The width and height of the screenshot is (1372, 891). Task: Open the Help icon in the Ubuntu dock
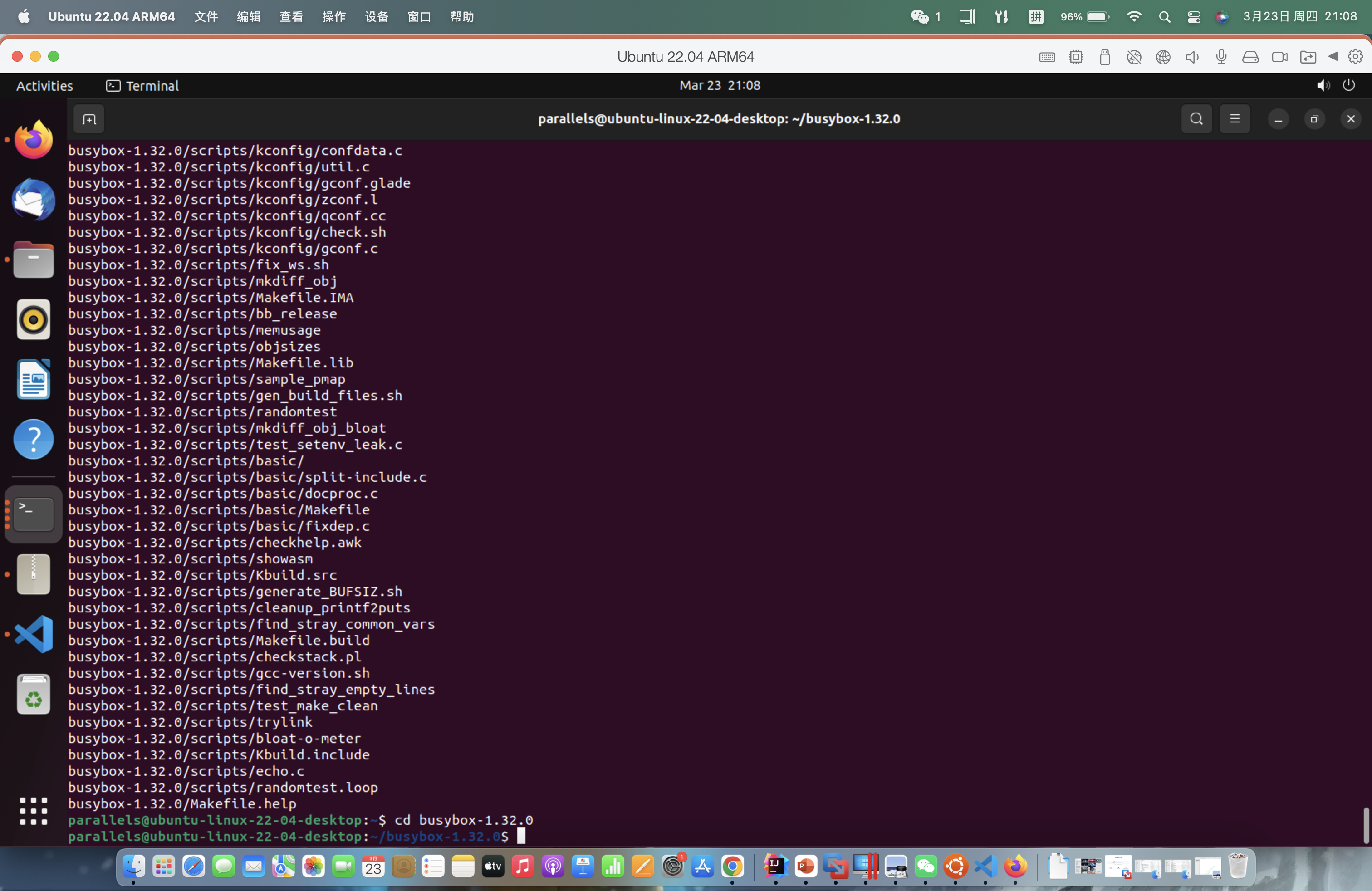(x=34, y=439)
